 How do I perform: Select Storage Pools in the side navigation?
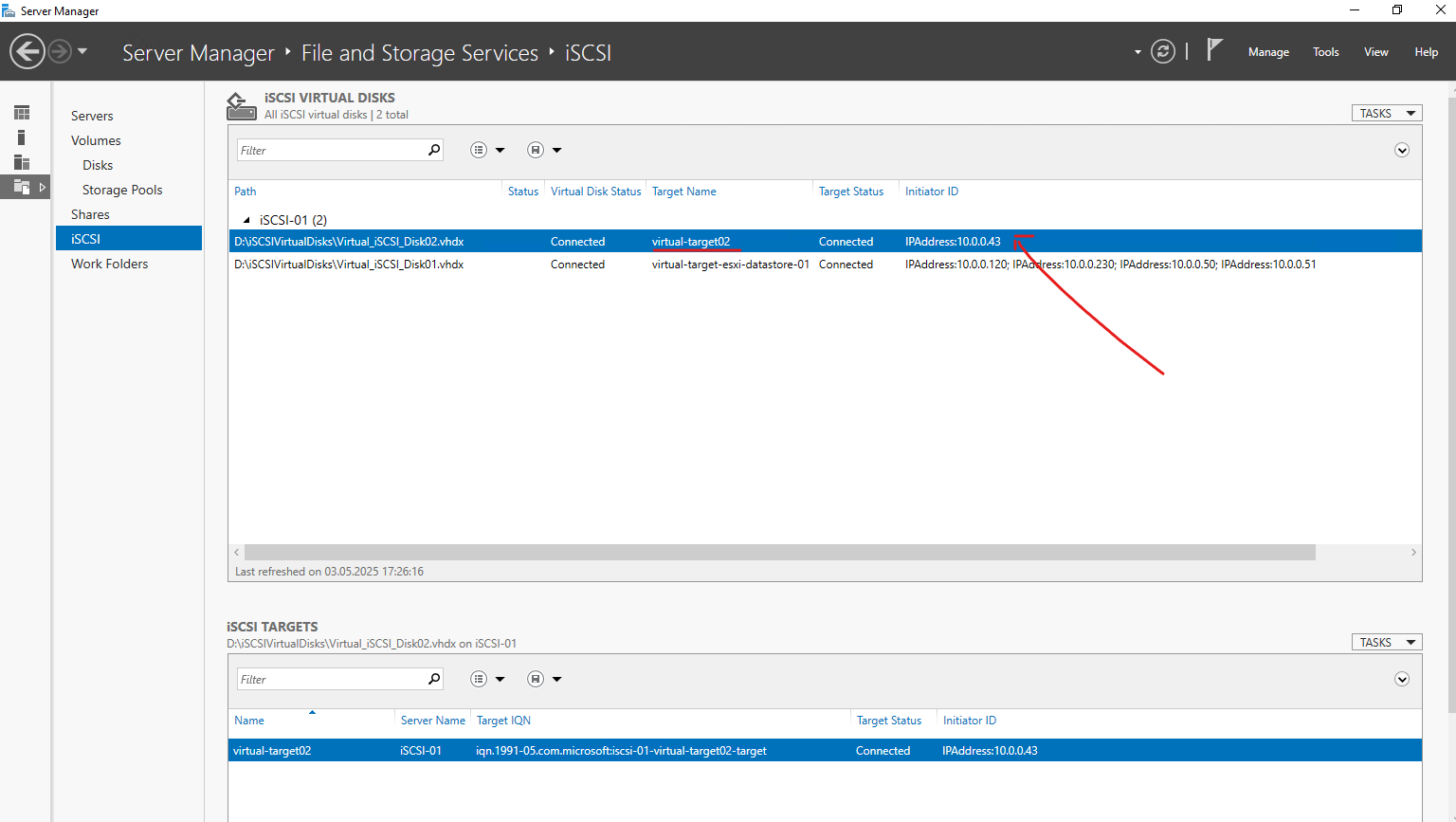122,190
